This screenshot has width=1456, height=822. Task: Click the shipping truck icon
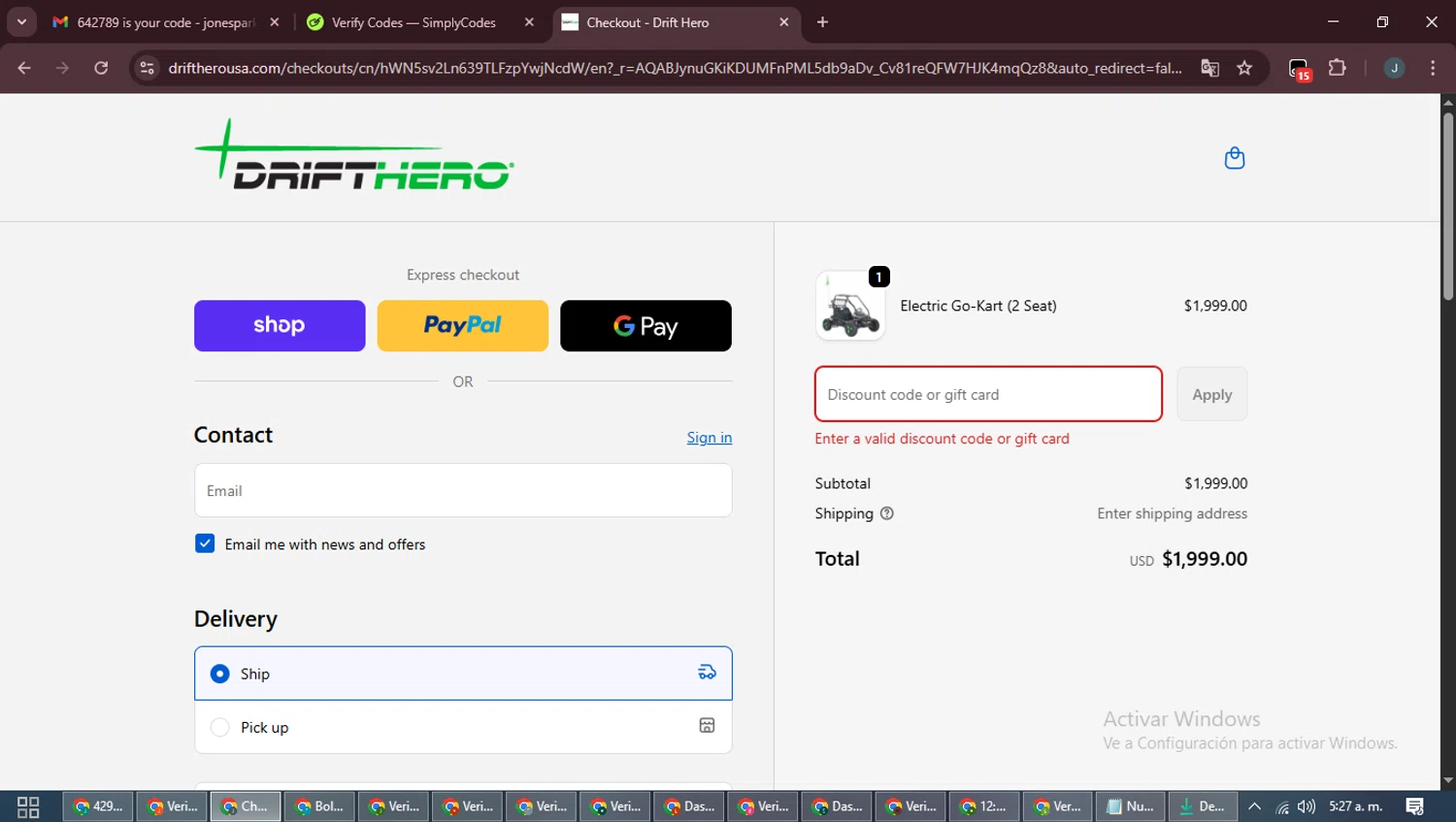(707, 673)
